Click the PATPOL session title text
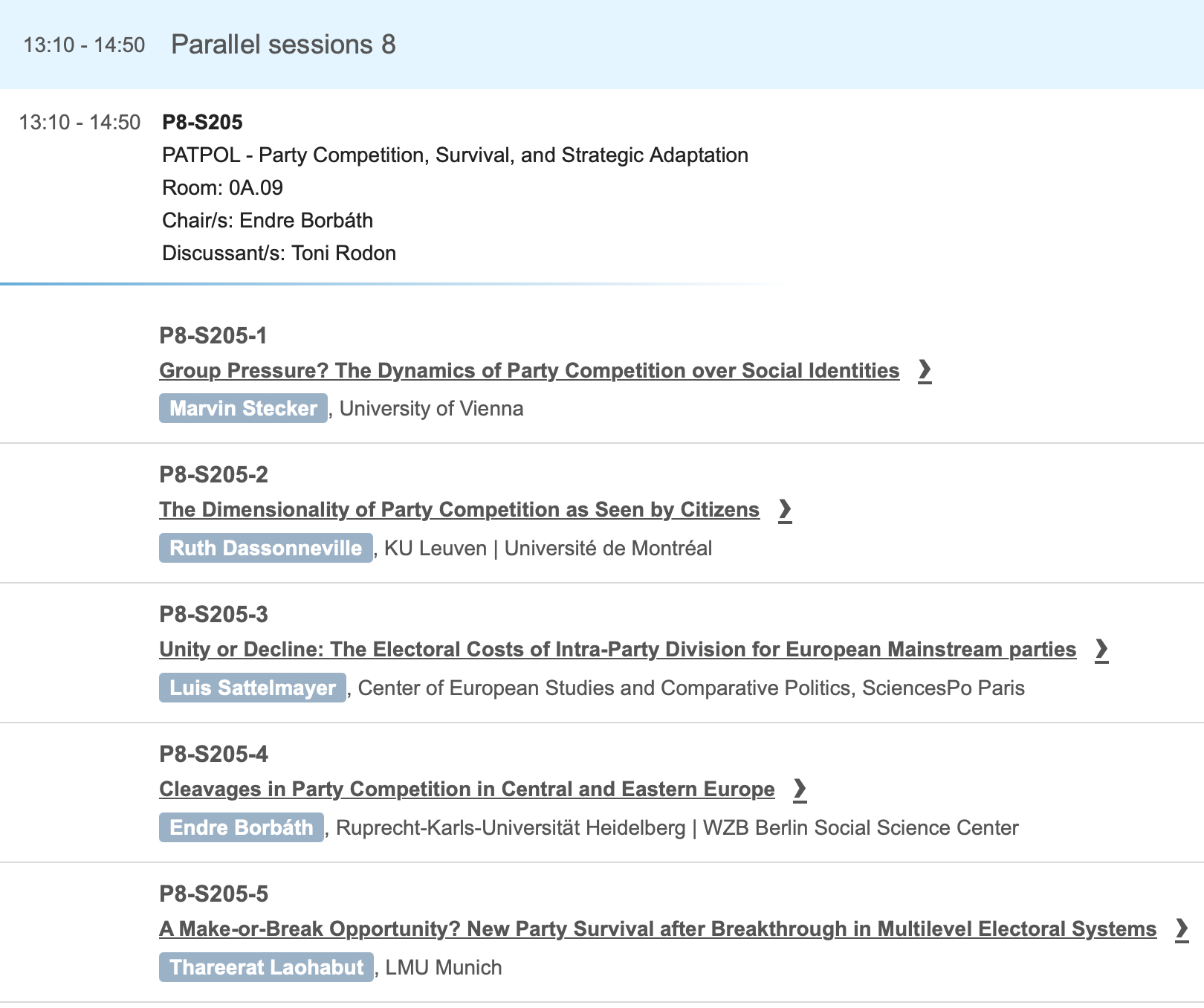The width and height of the screenshot is (1204, 1008). tap(455, 155)
